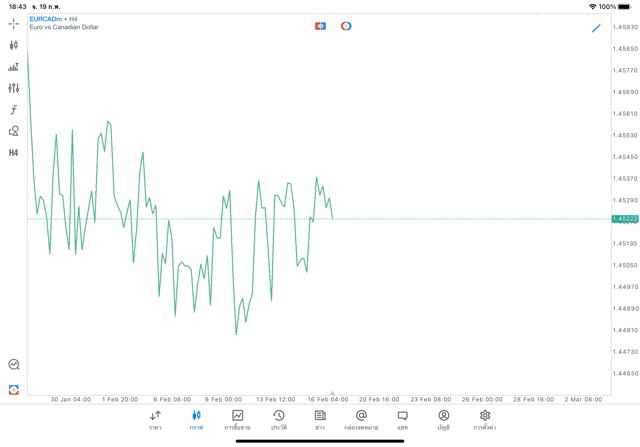The height and width of the screenshot is (447, 640).
Task: Open the กล่องจดหมาย (Mailbox) tab
Action: pos(361,419)
